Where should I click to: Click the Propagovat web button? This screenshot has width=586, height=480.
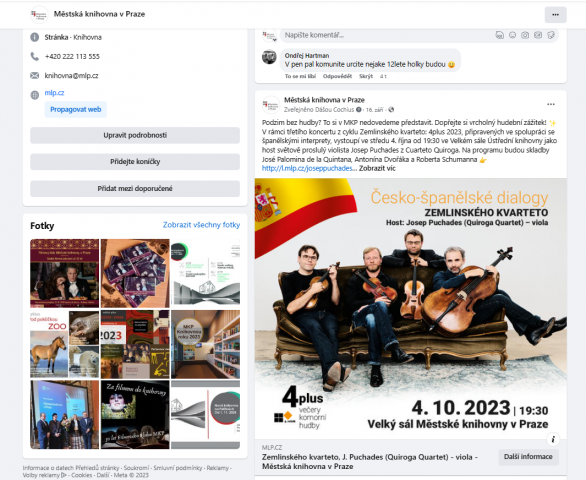click(75, 110)
